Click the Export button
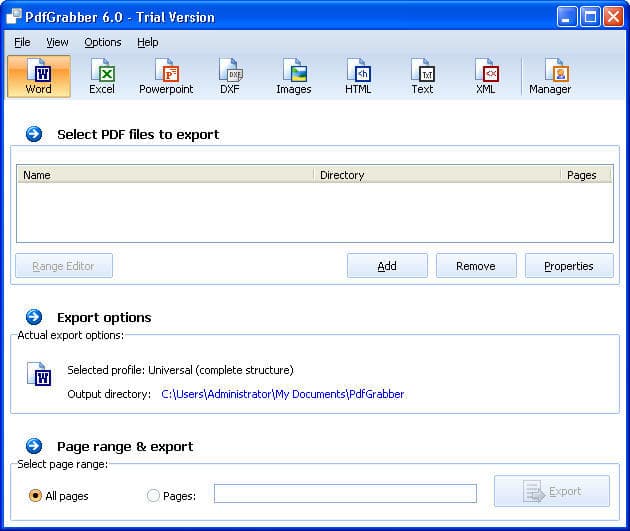This screenshot has width=630, height=531. click(552, 491)
